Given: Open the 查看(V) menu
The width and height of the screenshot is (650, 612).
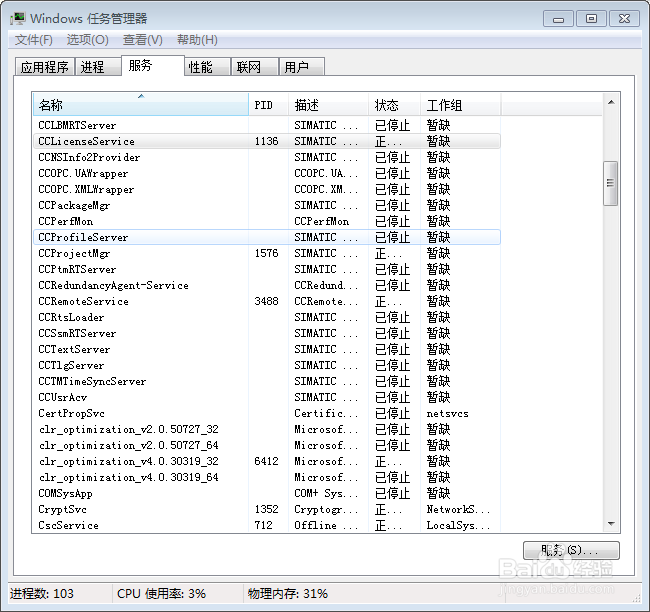Looking at the screenshot, I should 143,40.
